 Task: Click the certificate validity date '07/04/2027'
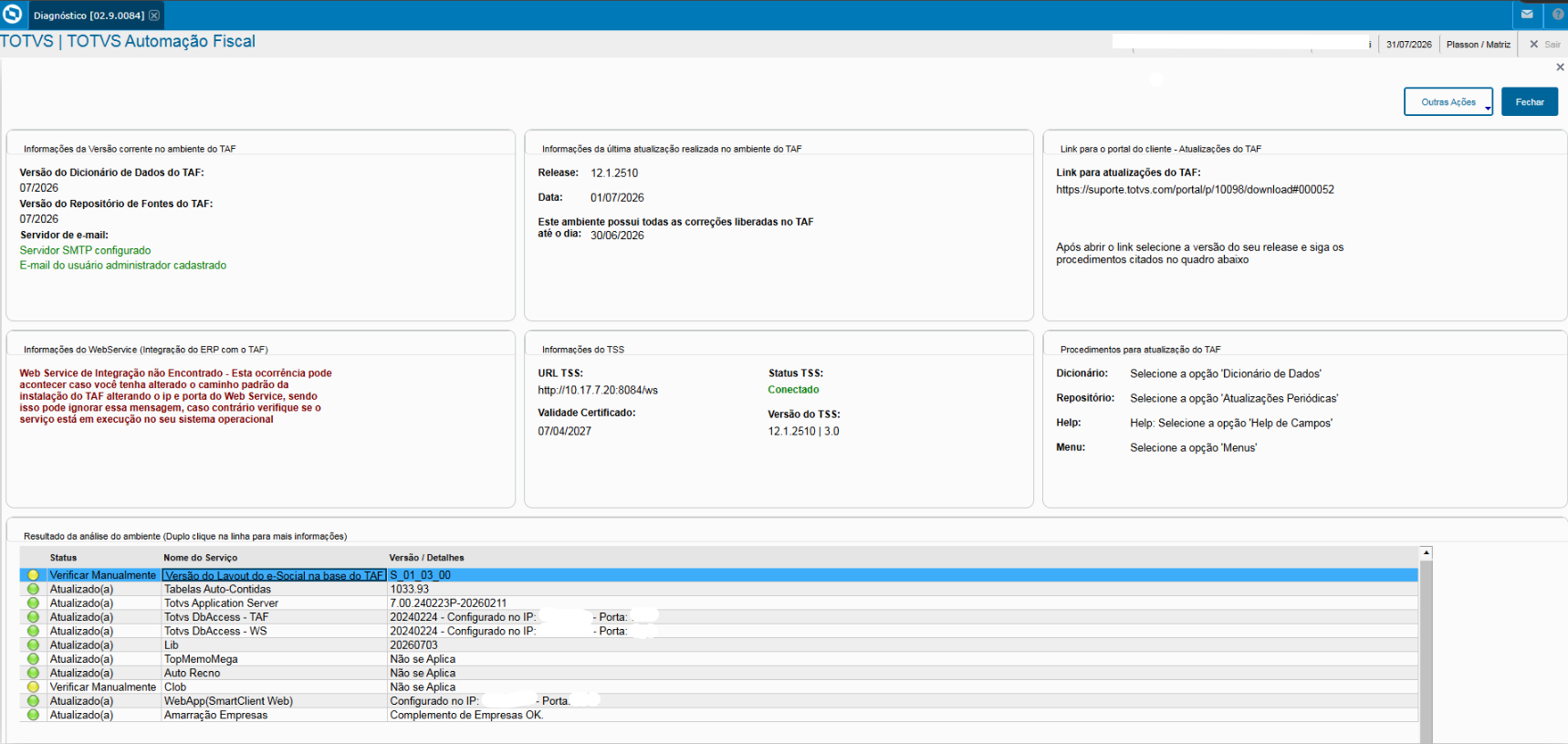coord(564,431)
